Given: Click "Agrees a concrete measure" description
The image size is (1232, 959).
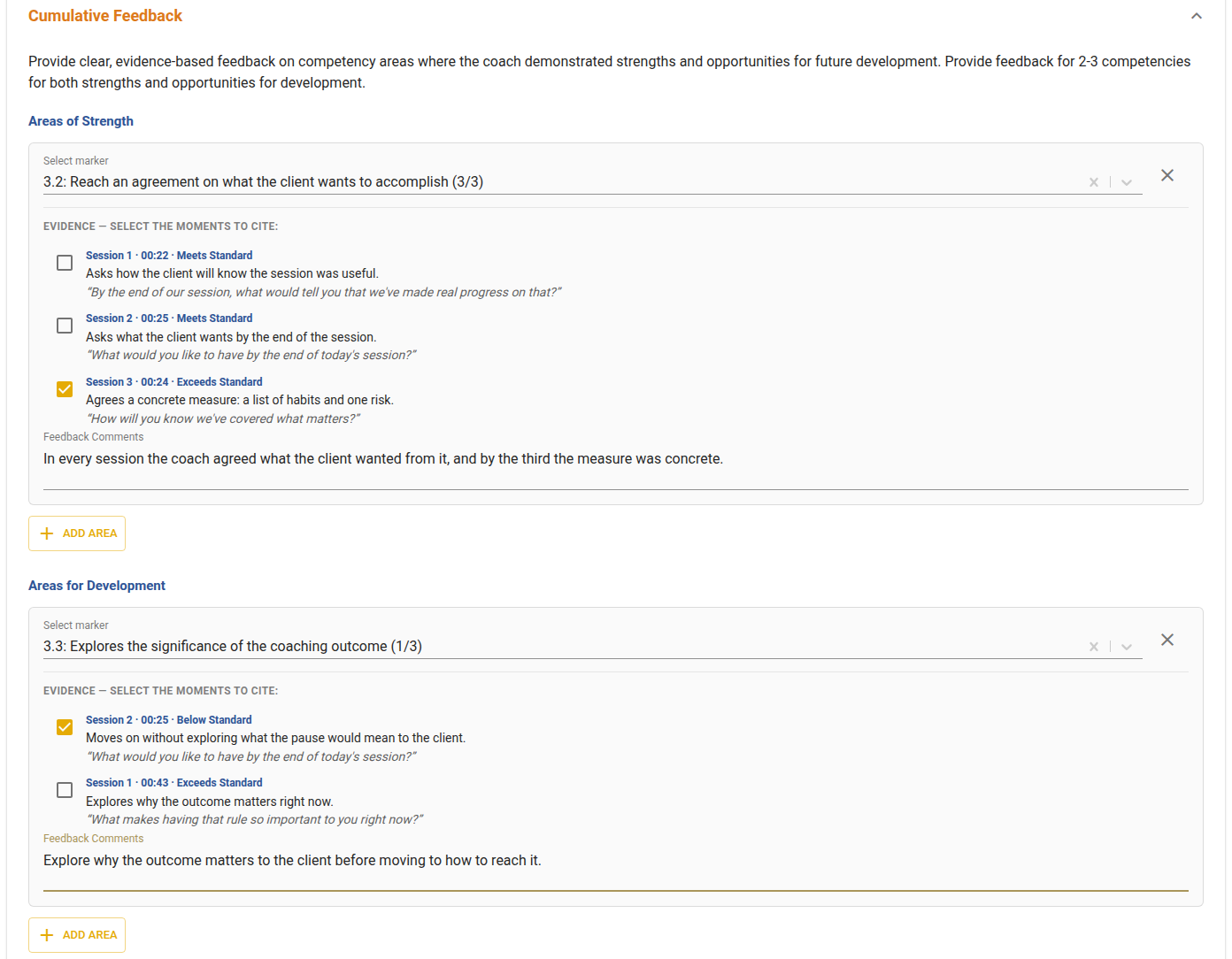Looking at the screenshot, I should 240,400.
